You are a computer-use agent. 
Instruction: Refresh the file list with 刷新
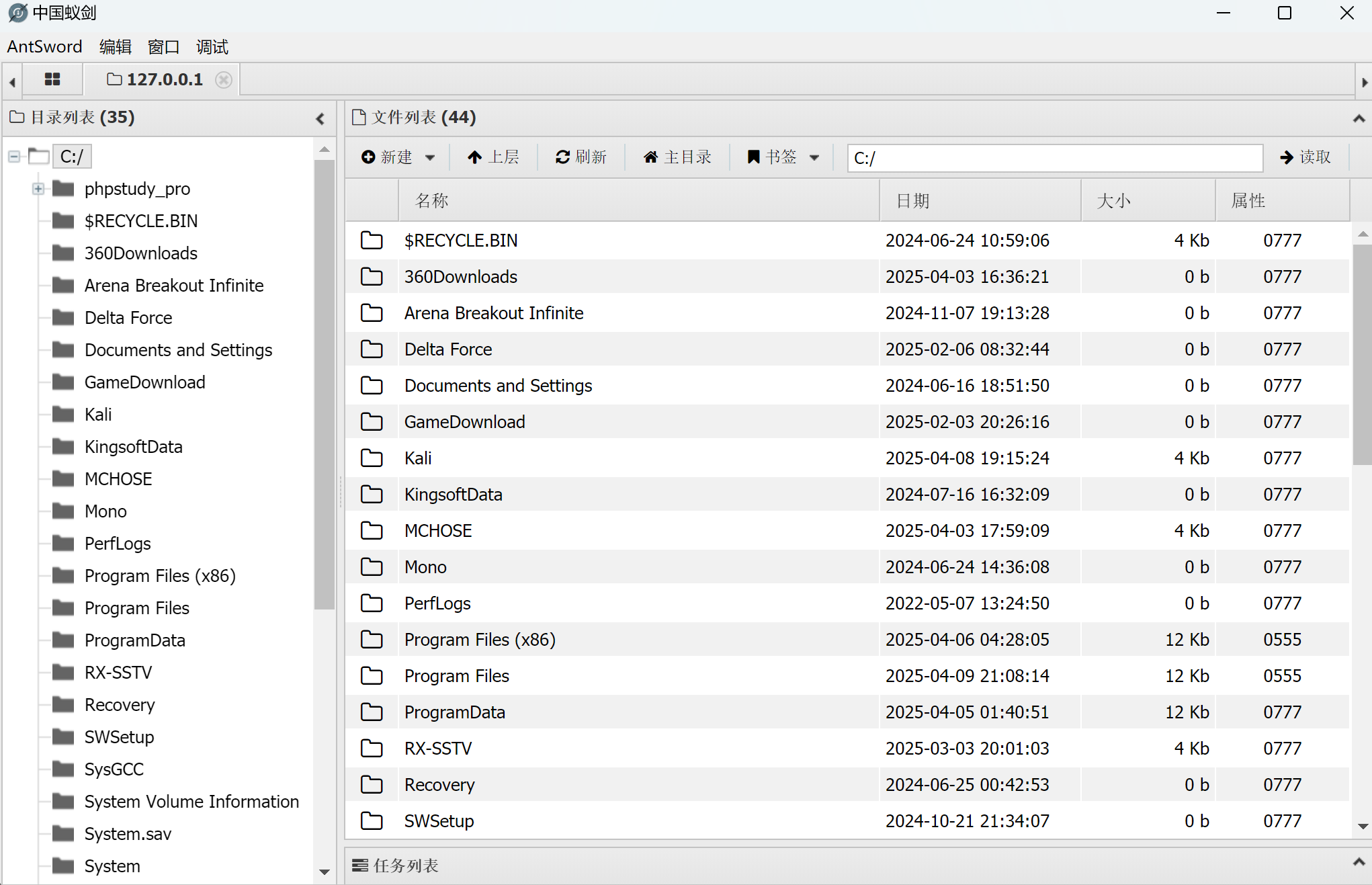click(x=581, y=157)
